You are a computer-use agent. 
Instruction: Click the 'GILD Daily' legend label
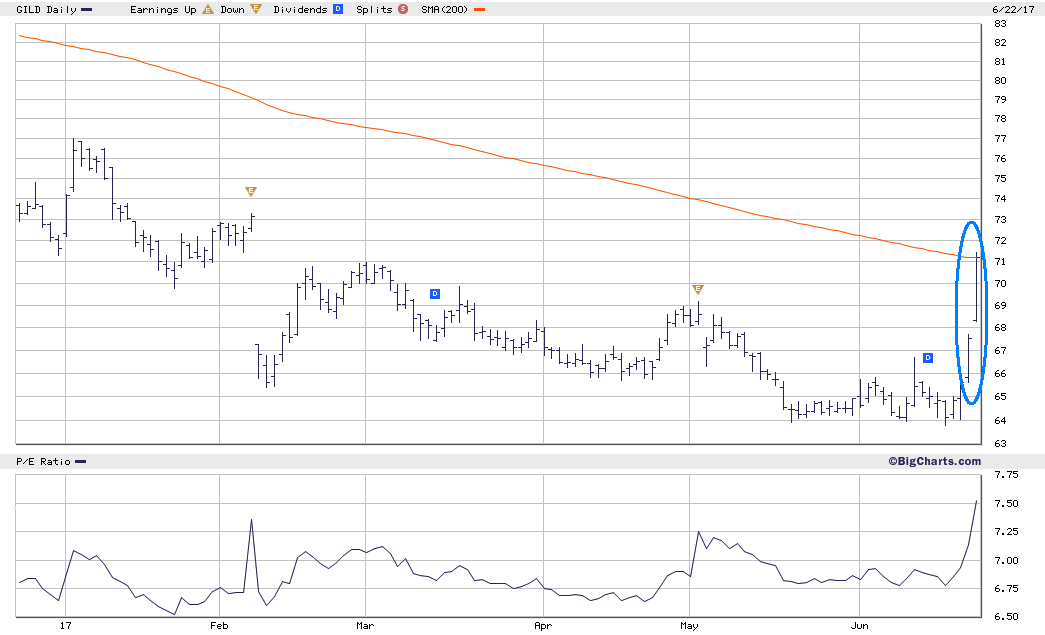46,10
